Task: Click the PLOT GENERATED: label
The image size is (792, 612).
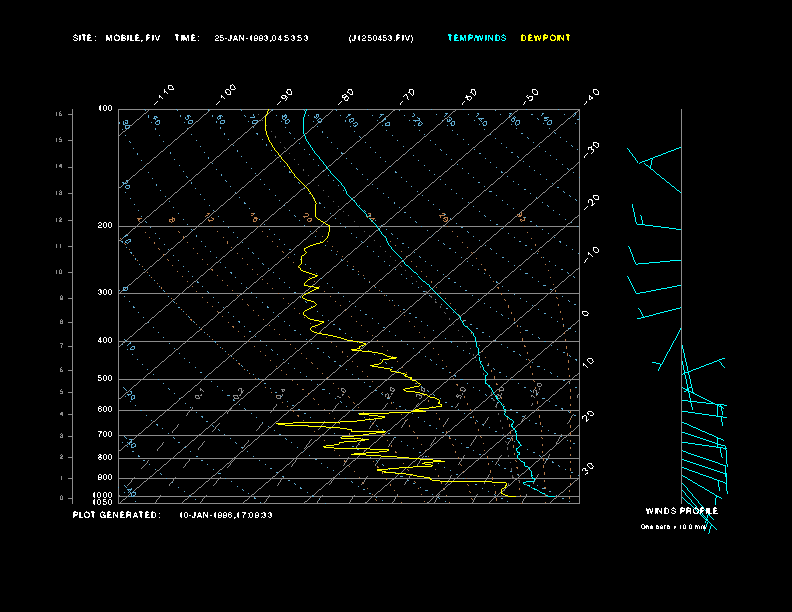Action: click(117, 515)
